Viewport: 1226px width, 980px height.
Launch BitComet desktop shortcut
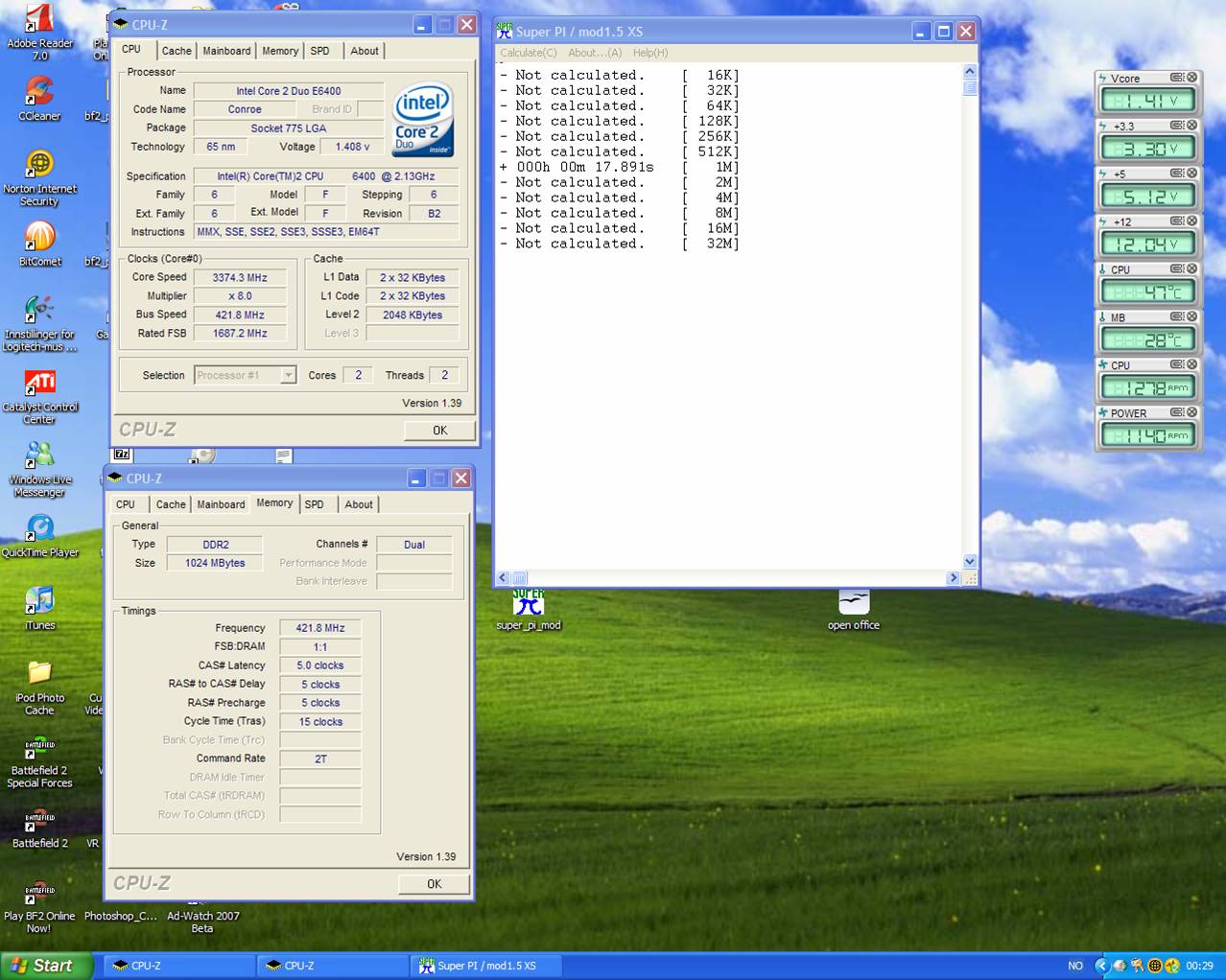coord(39,244)
